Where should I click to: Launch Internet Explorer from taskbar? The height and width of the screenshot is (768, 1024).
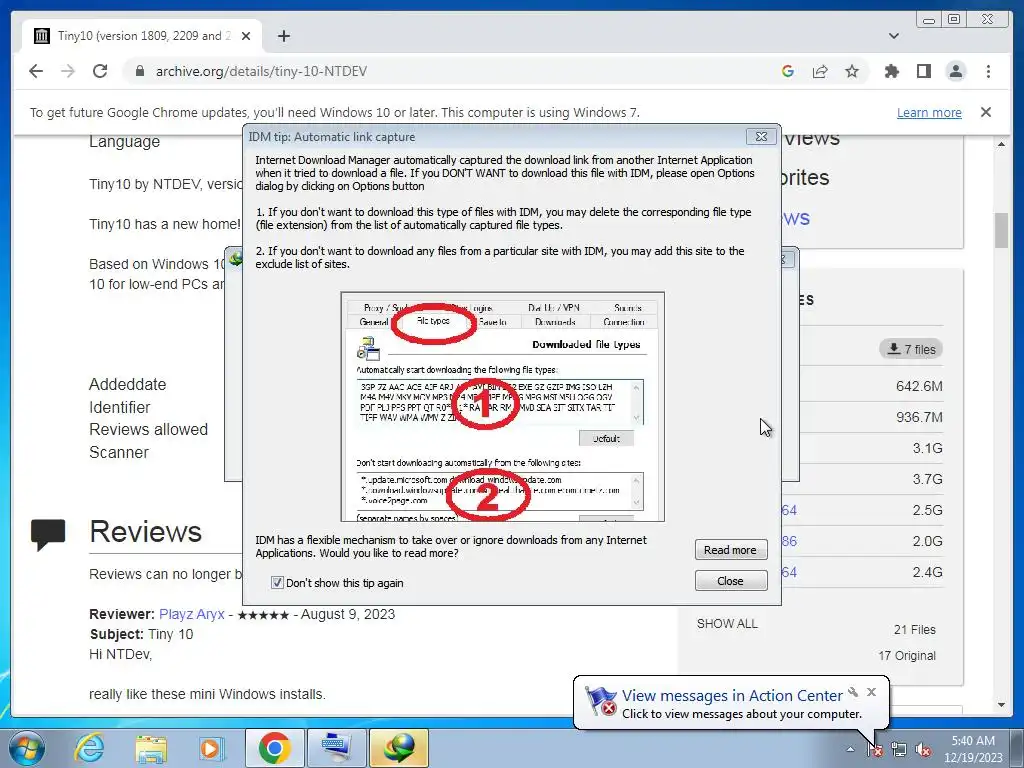(89, 748)
